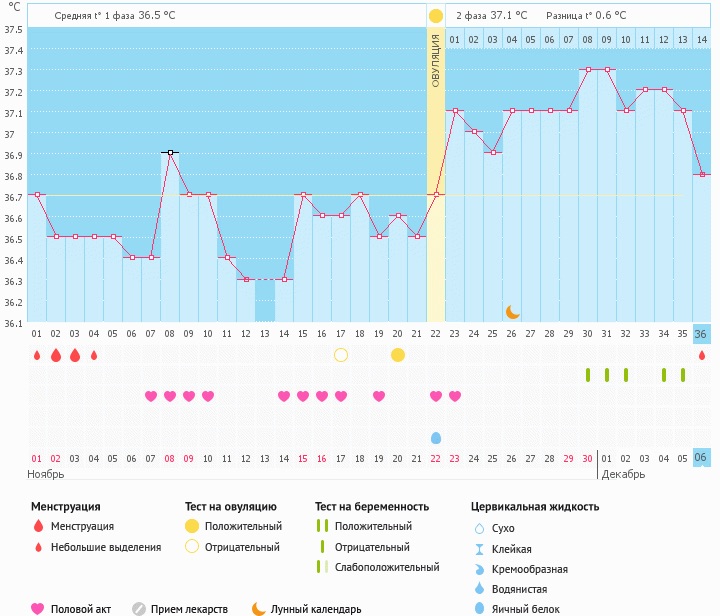Click the vertical "ОВУЛЯЦИЯ" band label

tap(436, 60)
